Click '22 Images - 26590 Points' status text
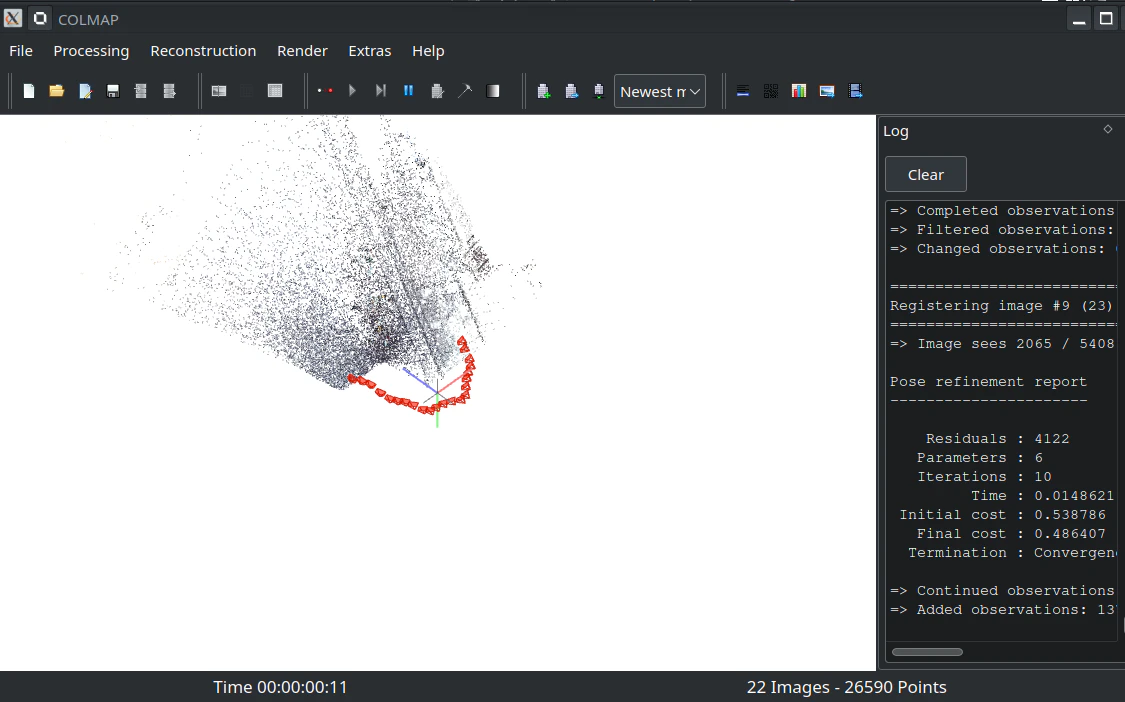This screenshot has width=1125, height=702. click(x=847, y=687)
